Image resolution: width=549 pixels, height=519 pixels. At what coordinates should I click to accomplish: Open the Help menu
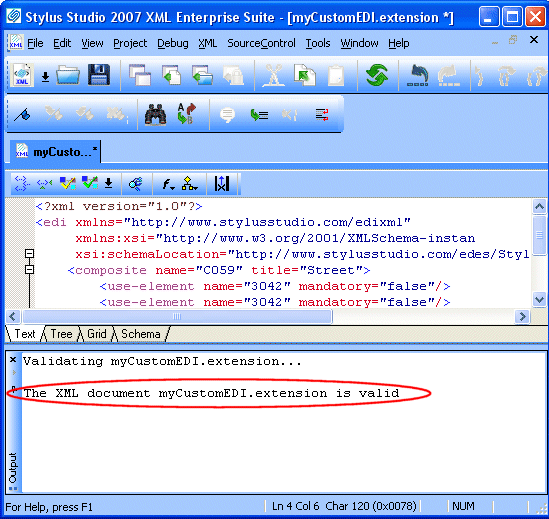[398, 43]
